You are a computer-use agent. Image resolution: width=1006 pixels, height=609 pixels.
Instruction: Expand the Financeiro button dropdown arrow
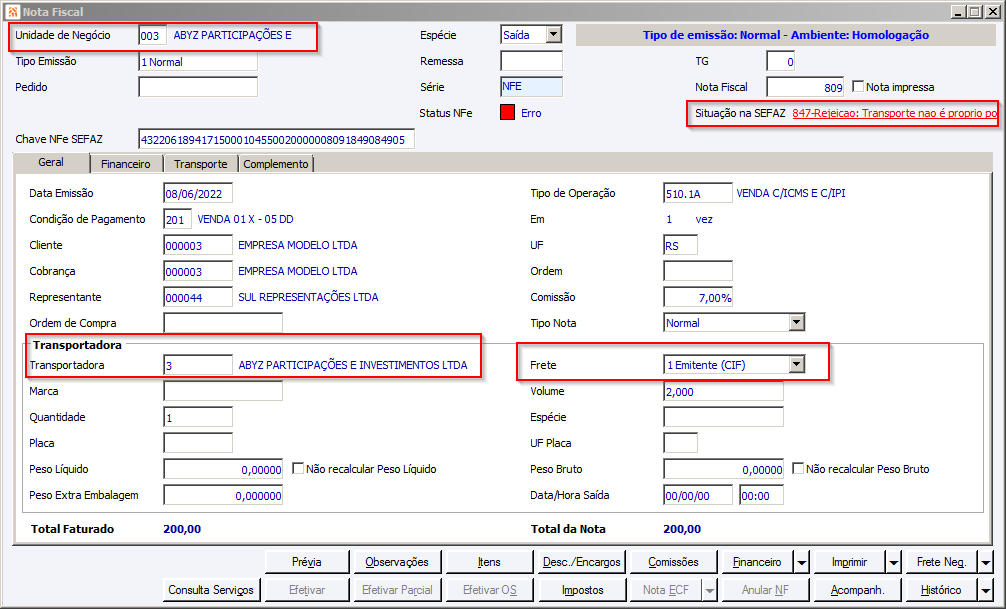[x=801, y=562]
